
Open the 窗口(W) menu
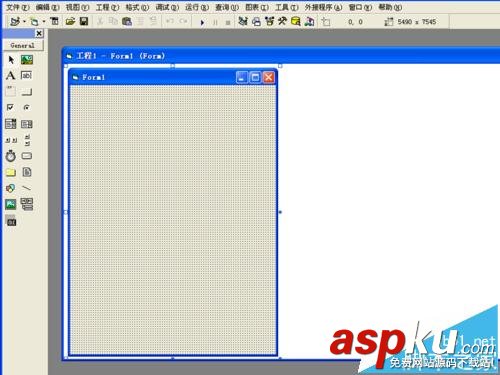coord(360,7)
